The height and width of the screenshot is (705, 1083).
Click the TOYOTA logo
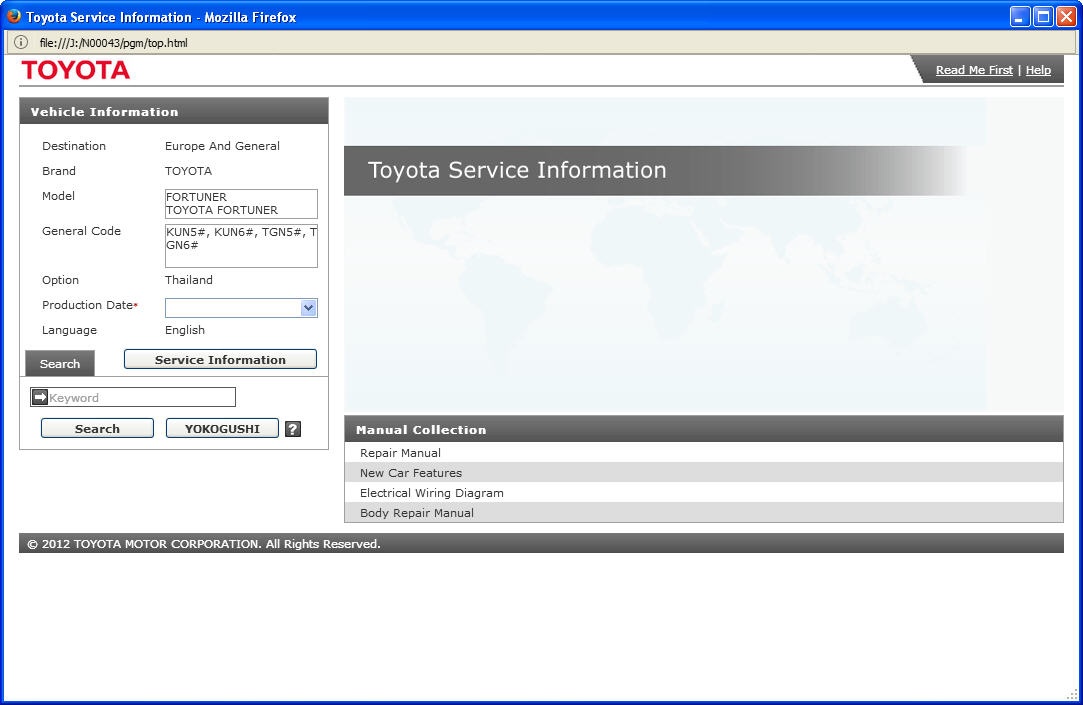(x=75, y=70)
